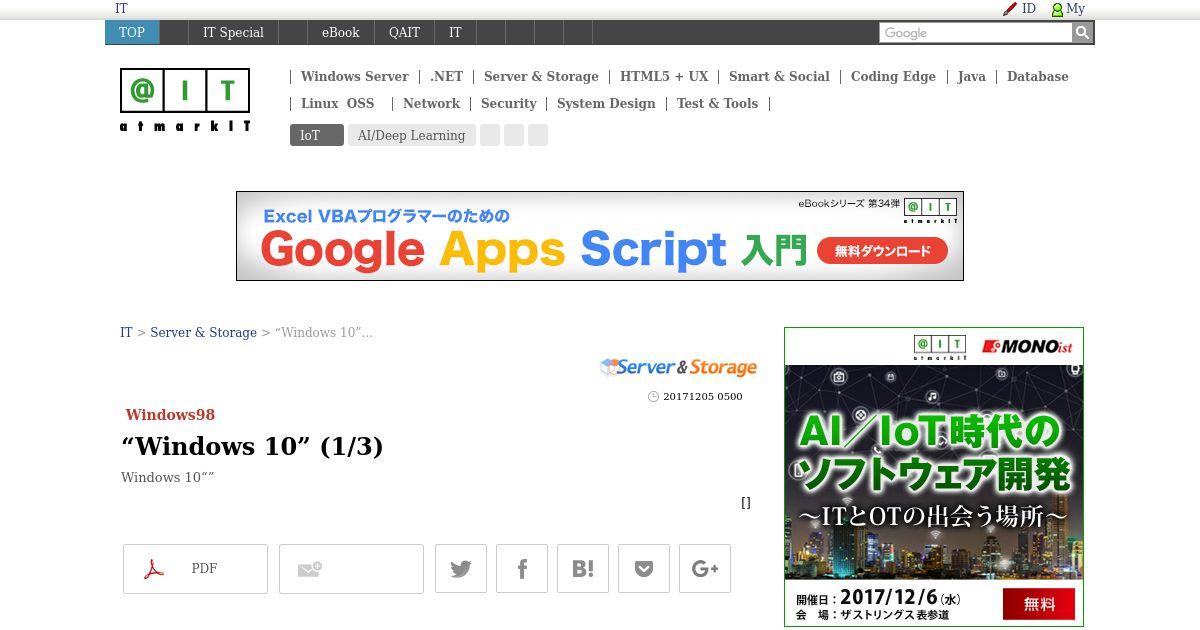Share the article on Twitter
The image size is (1200, 630).
(x=461, y=569)
